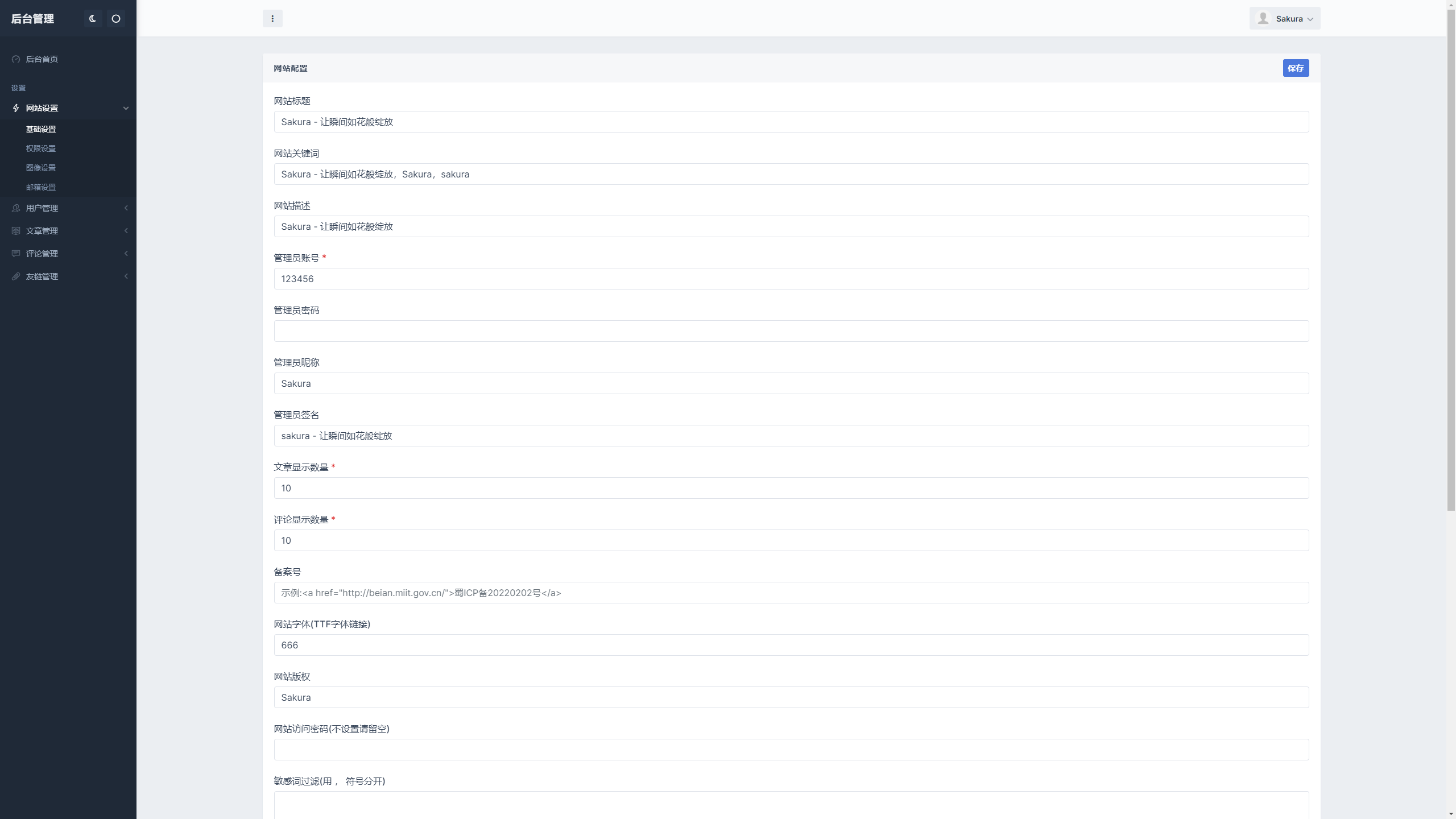Screen dimensions: 1456x819
Task: Click the dashboard icon beside 后台首页
Action: click(16, 59)
